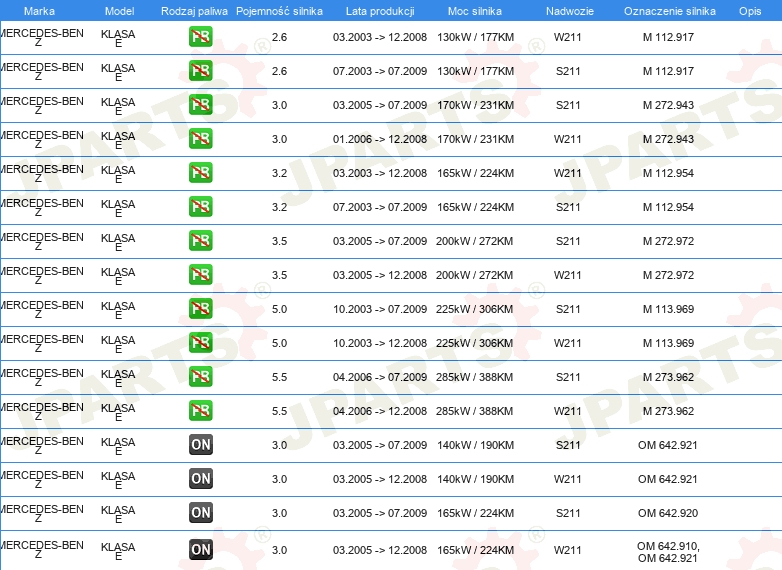
Task: Click the Model column header
Action: point(119,11)
